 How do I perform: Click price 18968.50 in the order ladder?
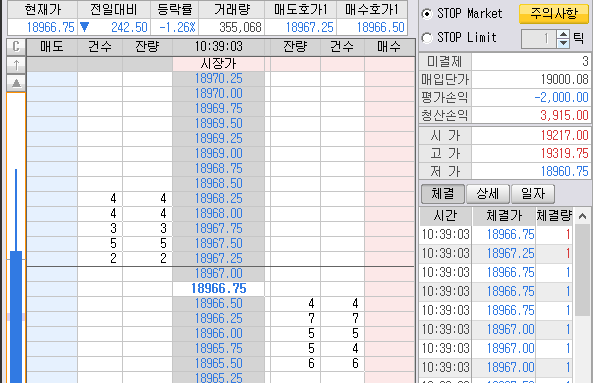tap(218, 184)
